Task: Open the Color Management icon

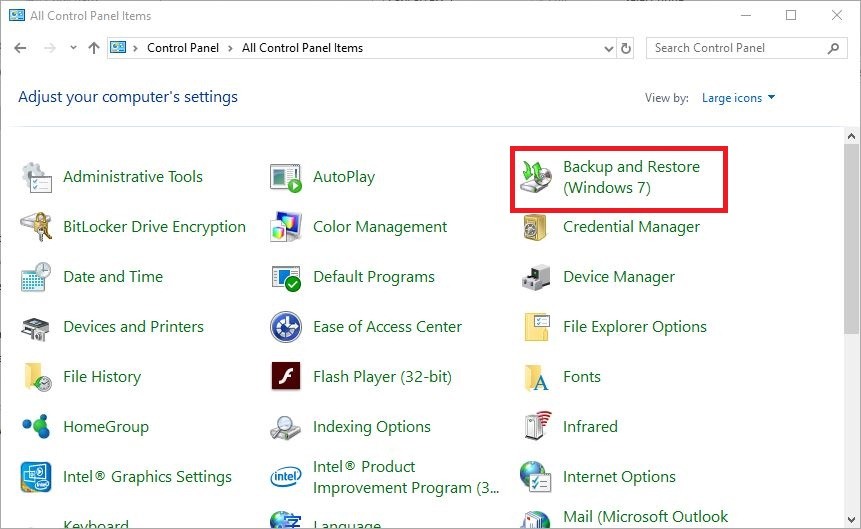Action: 286,227
